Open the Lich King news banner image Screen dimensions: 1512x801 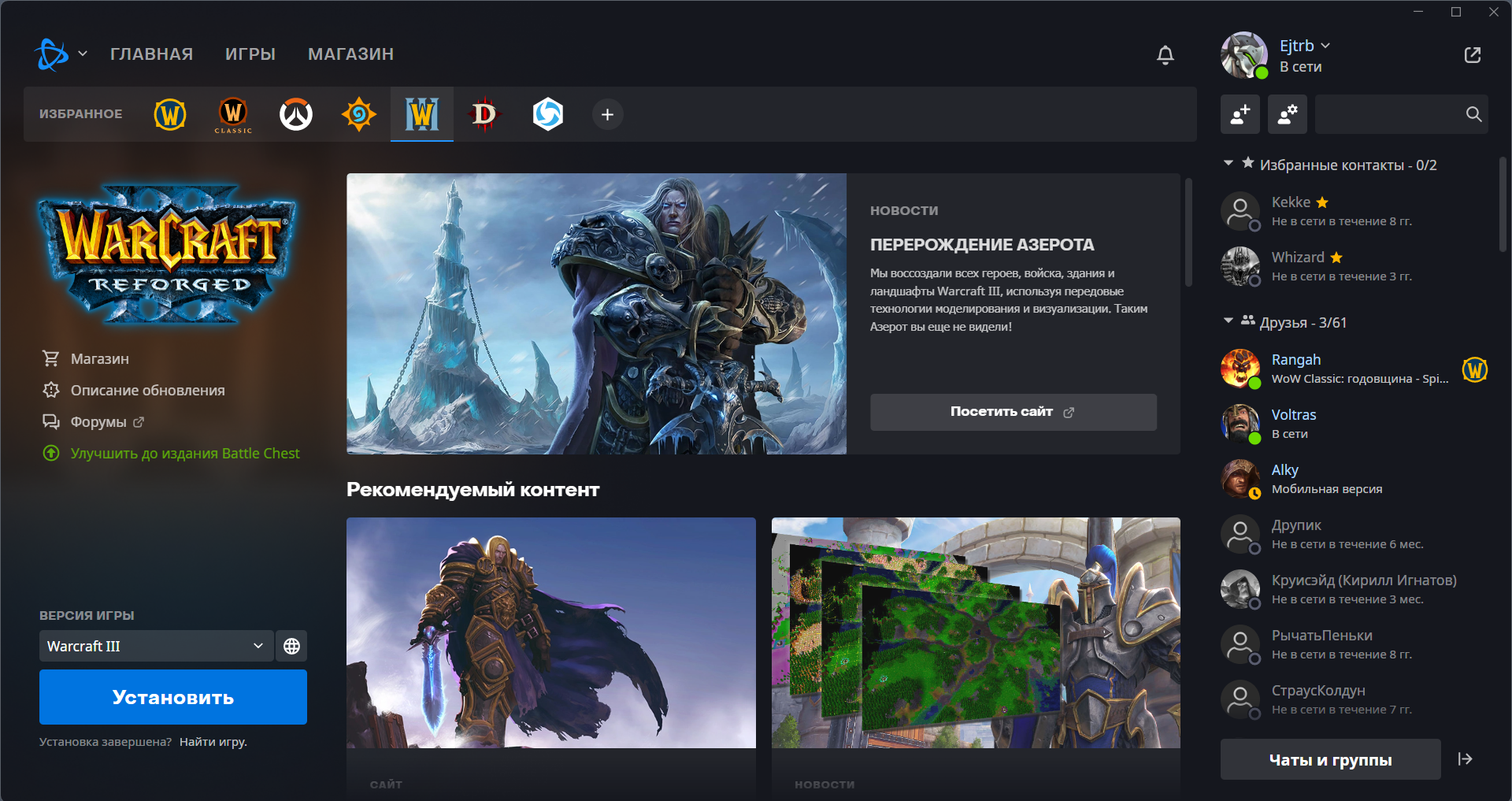[x=597, y=313]
